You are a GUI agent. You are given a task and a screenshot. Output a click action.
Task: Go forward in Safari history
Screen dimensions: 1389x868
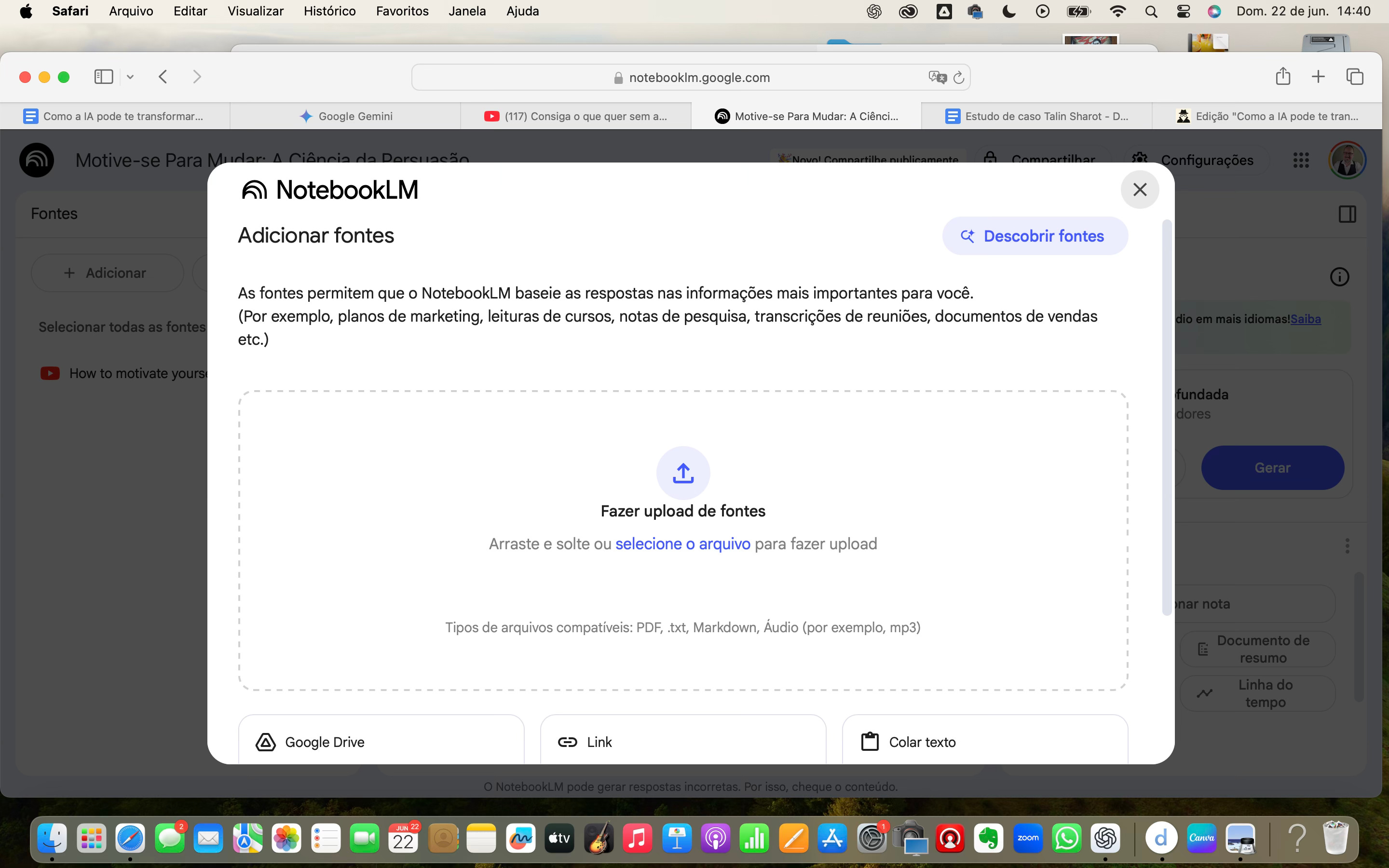tap(197, 77)
